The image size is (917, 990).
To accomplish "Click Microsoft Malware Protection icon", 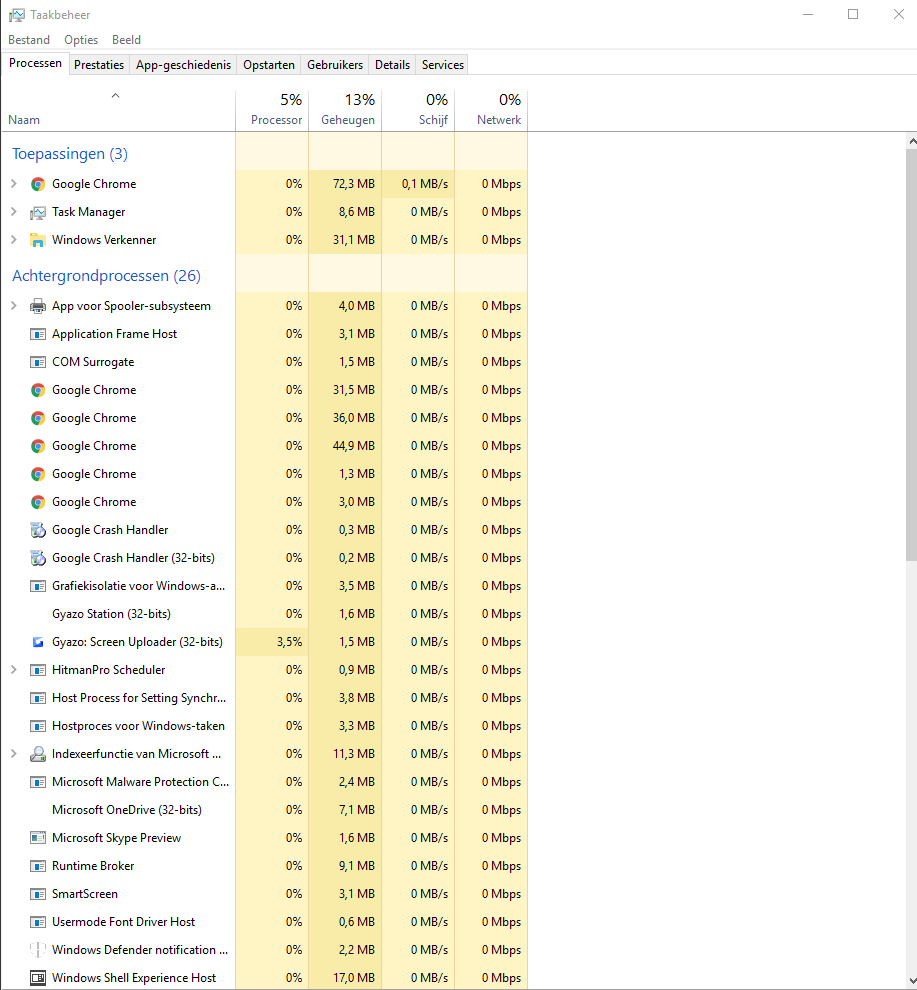I will (38, 782).
